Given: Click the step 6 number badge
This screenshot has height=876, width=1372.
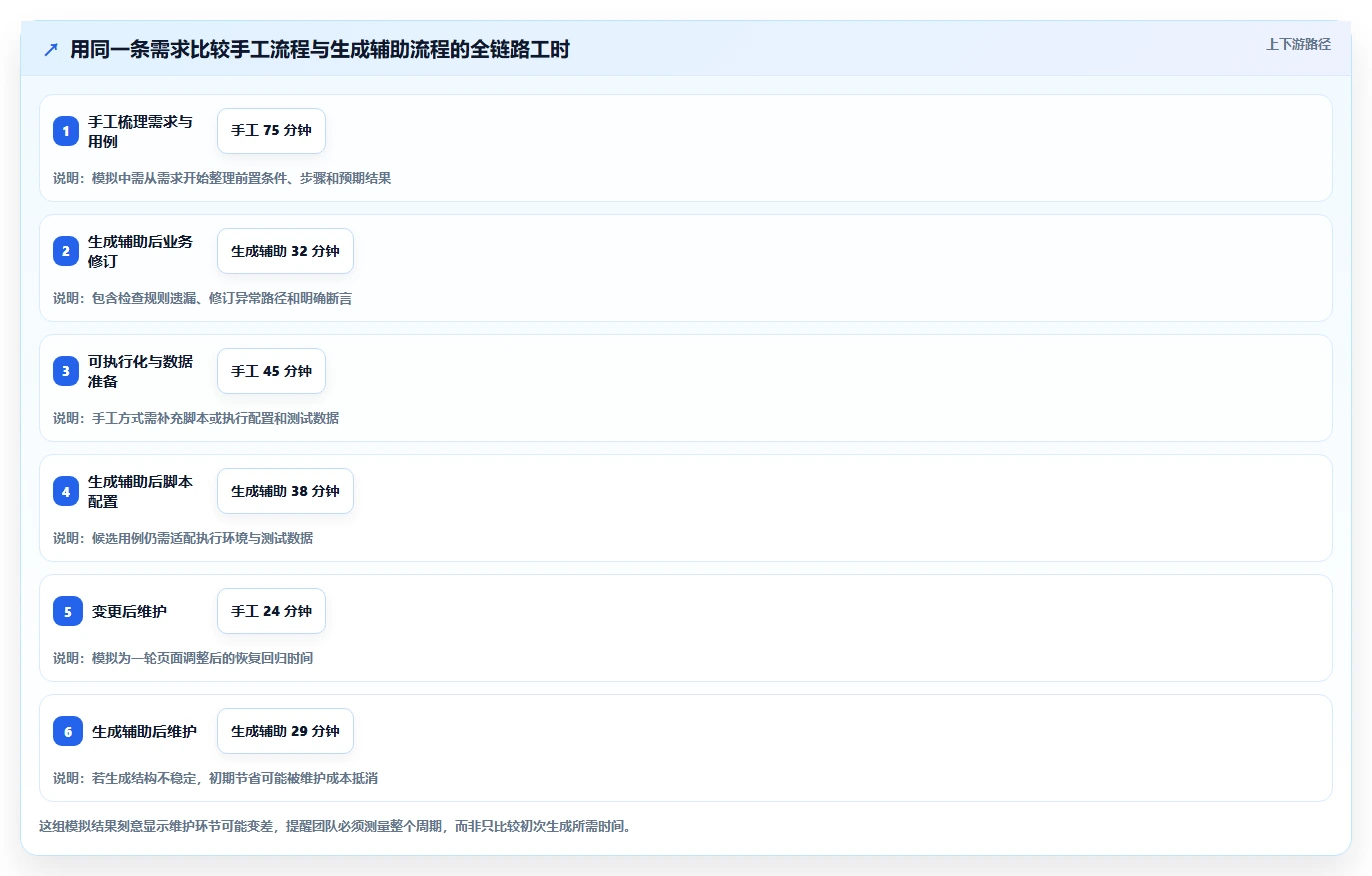Looking at the screenshot, I should pyautogui.click(x=68, y=731).
